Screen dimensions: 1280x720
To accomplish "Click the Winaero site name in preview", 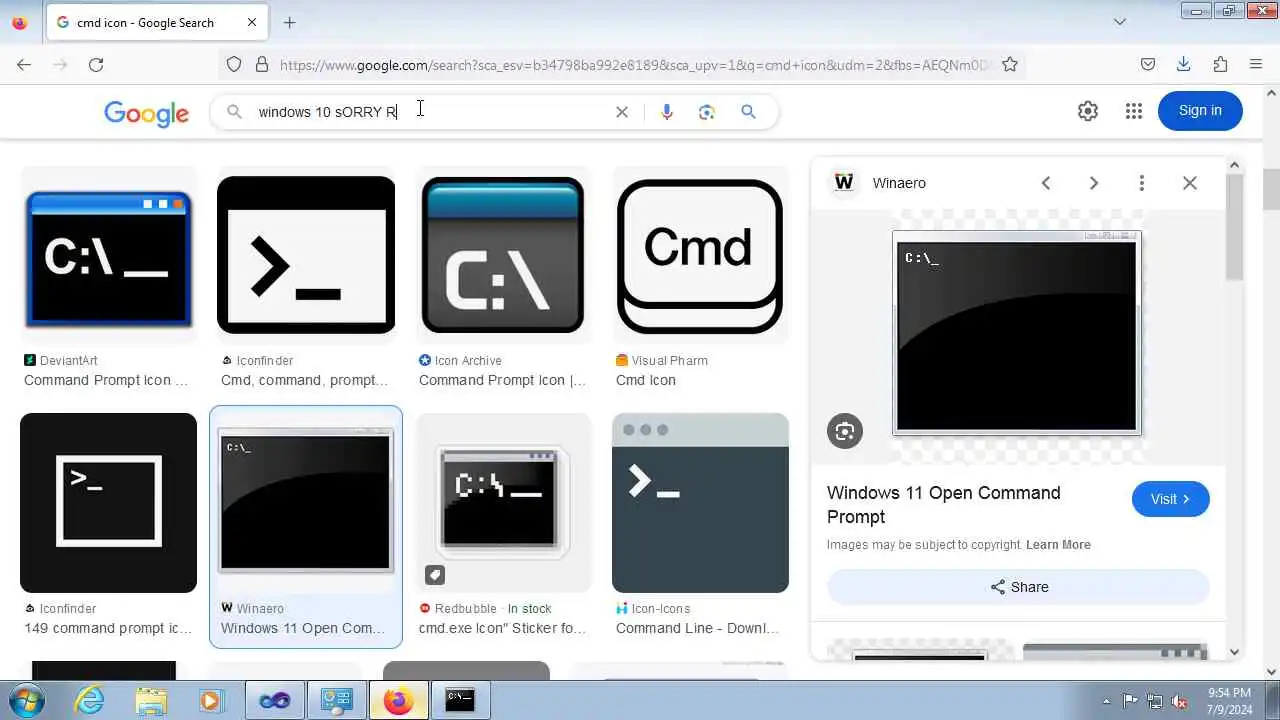I will [x=899, y=183].
